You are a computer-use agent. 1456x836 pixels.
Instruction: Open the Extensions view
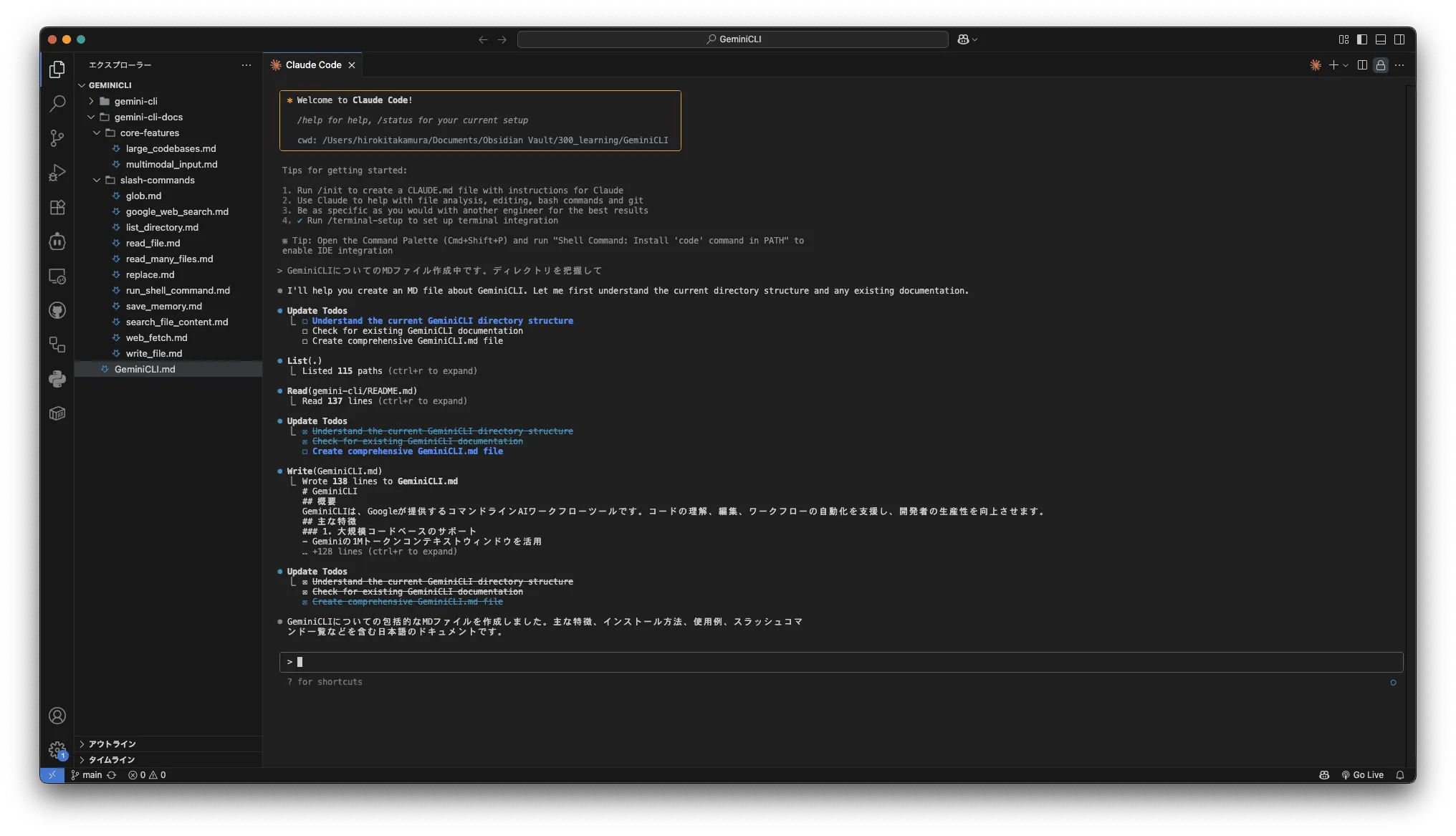(57, 207)
